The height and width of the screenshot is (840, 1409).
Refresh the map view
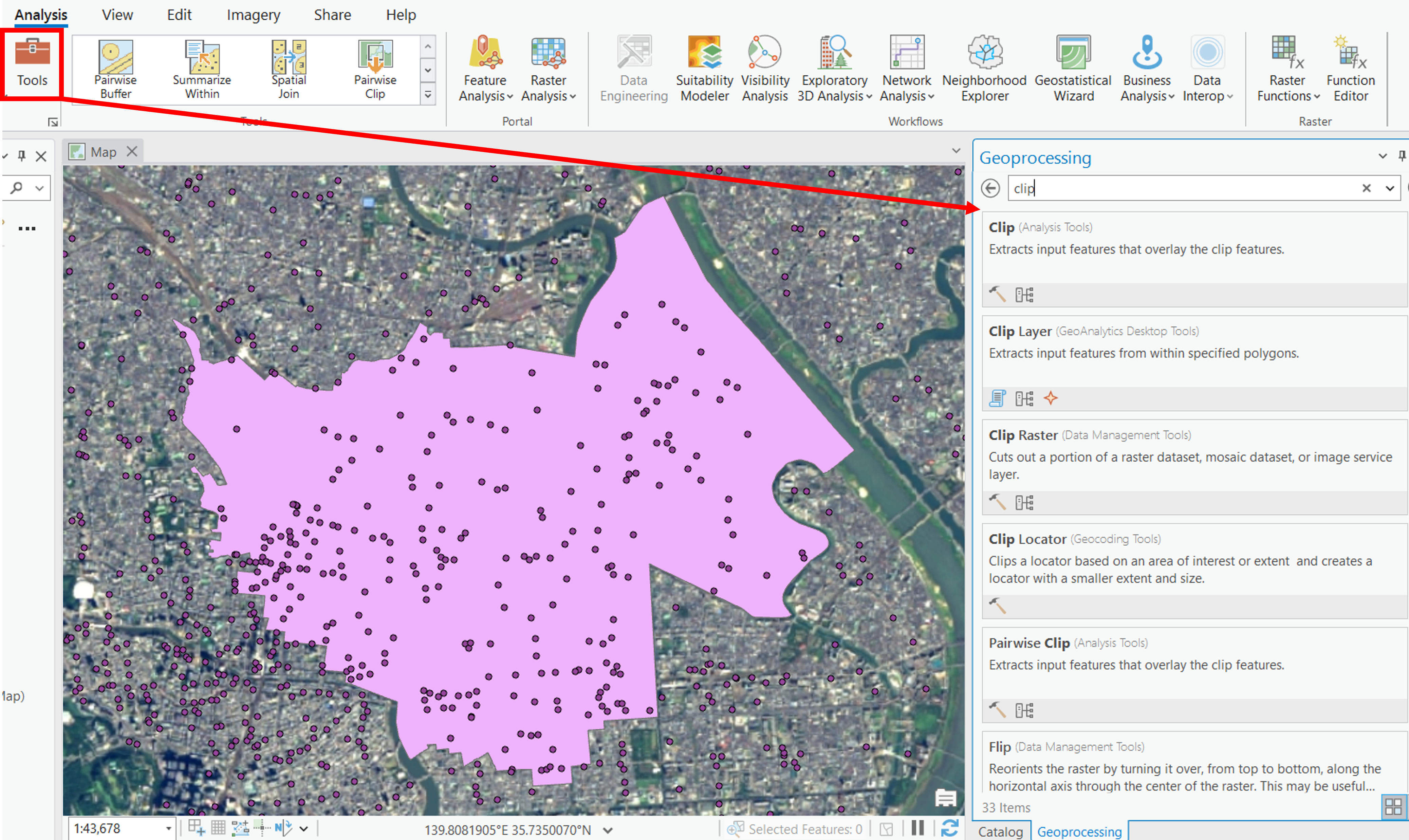click(949, 829)
